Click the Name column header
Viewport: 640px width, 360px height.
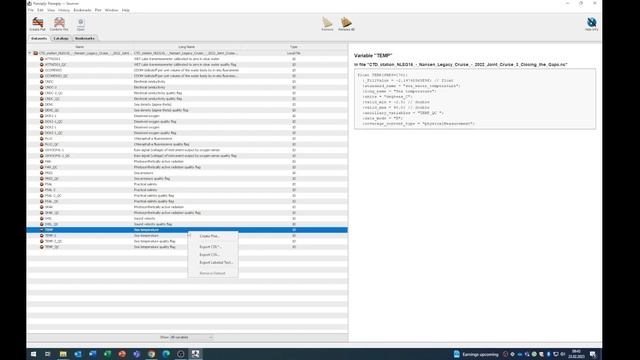pos(80,47)
